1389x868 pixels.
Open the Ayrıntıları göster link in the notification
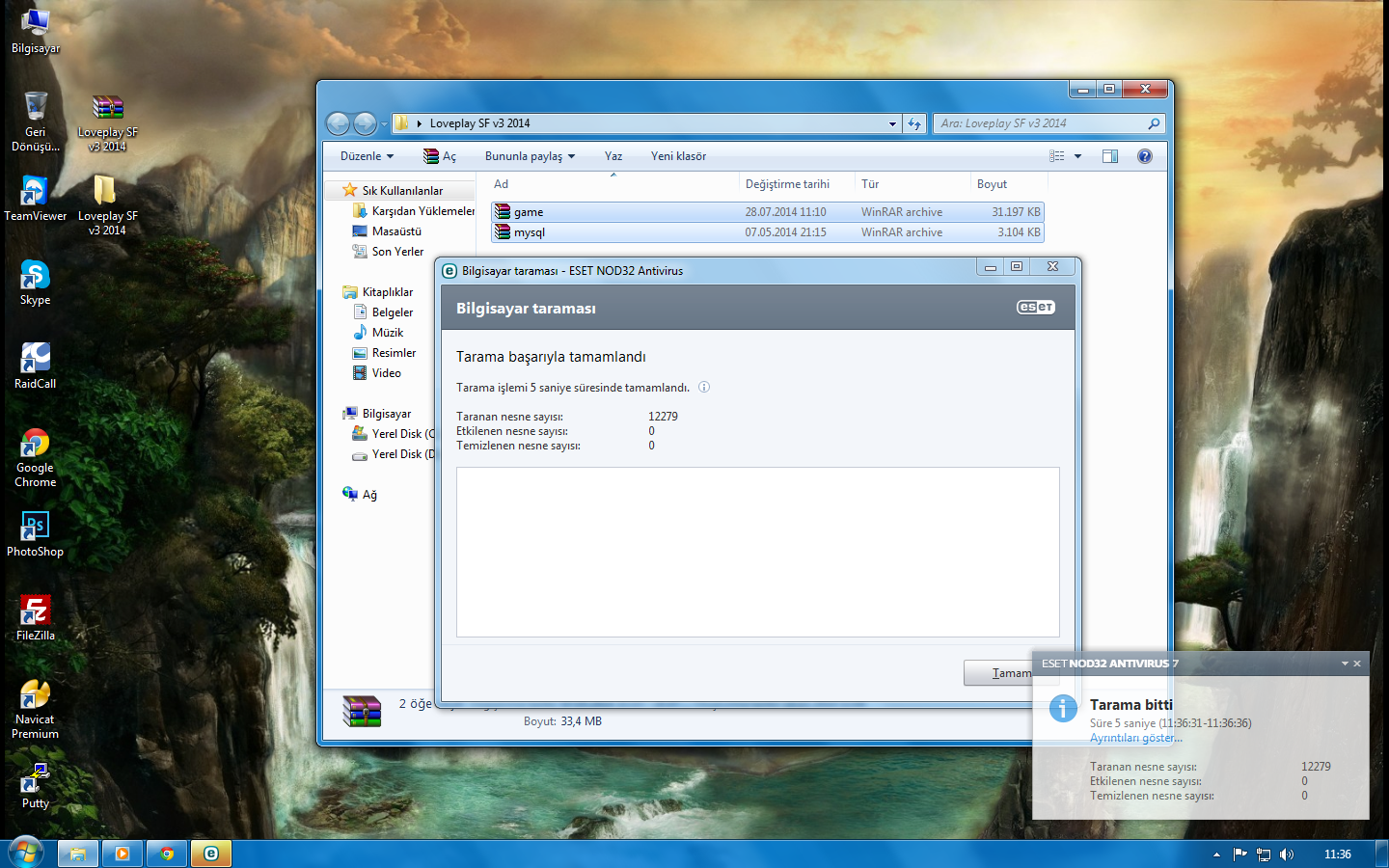coord(1136,738)
